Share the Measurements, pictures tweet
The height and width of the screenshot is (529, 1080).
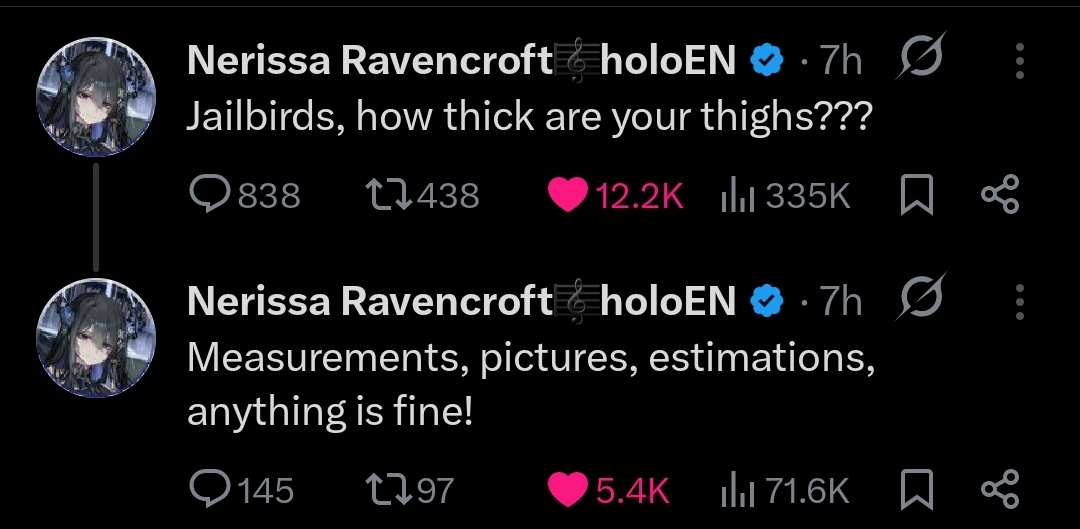999,489
